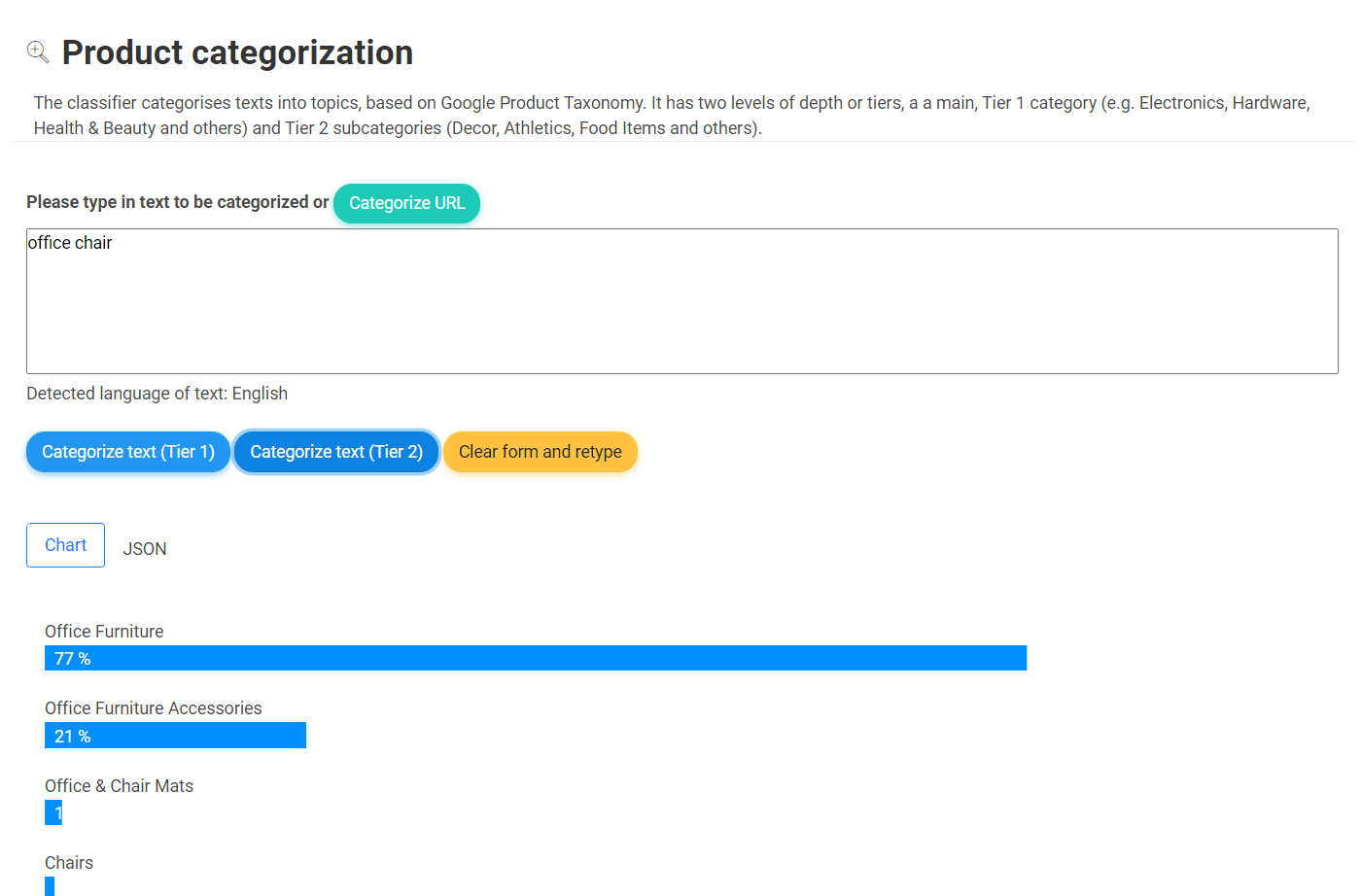
Task: Click the magnifier icon beside the page title
Action: 38,52
